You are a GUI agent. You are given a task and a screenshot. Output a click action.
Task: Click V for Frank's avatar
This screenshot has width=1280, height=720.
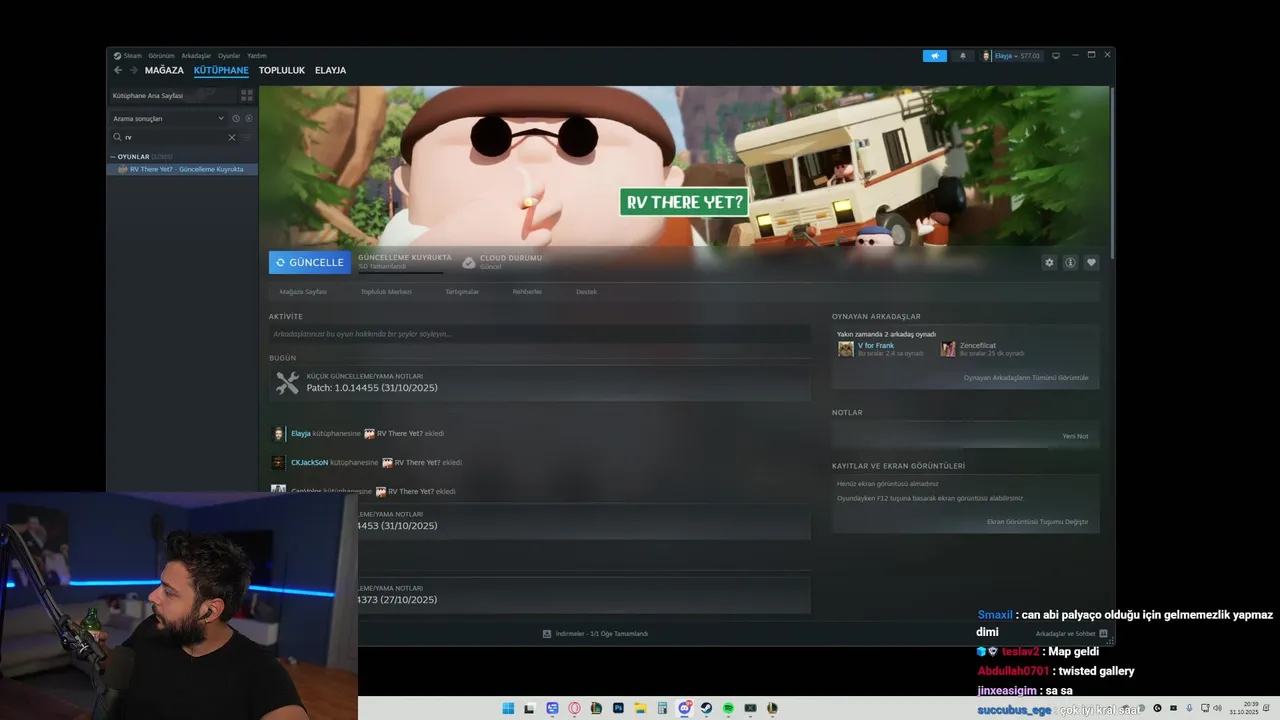[x=846, y=349]
